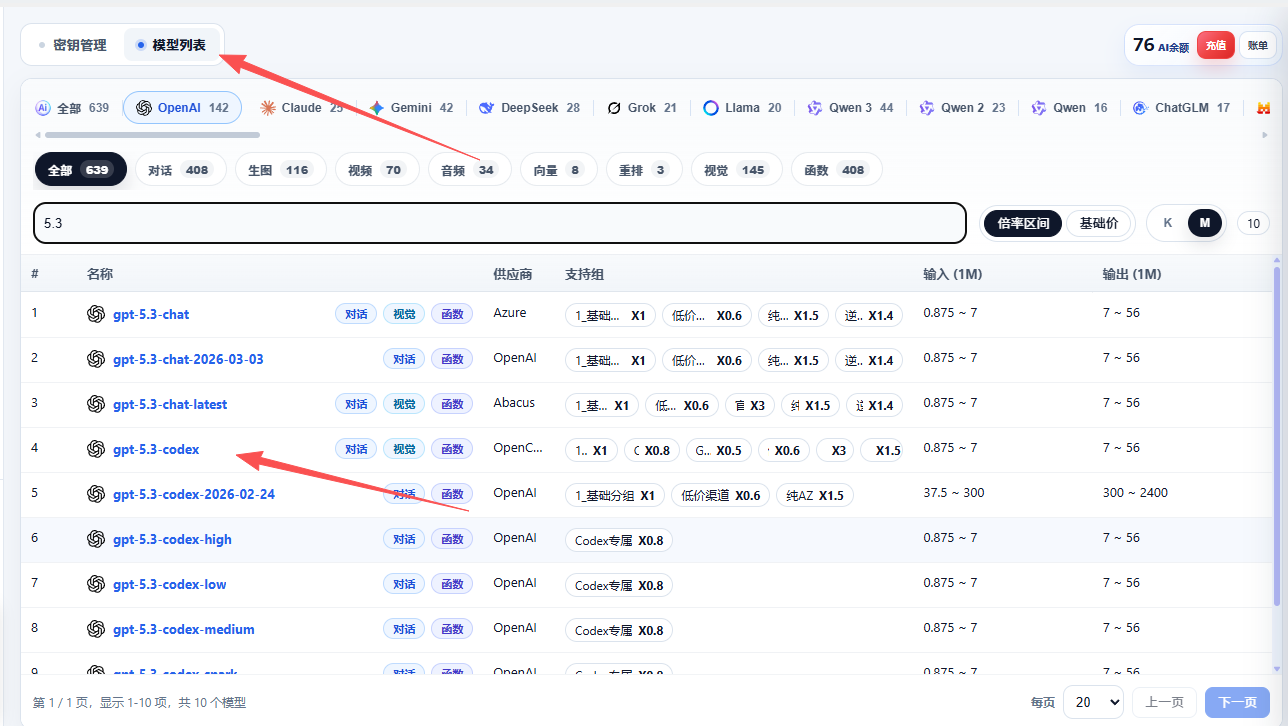1288x726 pixels.
Task: Click the OpenAI logo icon beside gpt-5.3-chat
Action: (x=96, y=314)
